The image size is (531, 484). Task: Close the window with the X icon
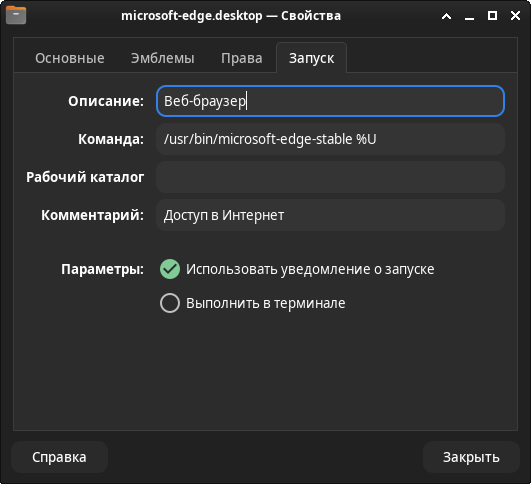click(515, 16)
